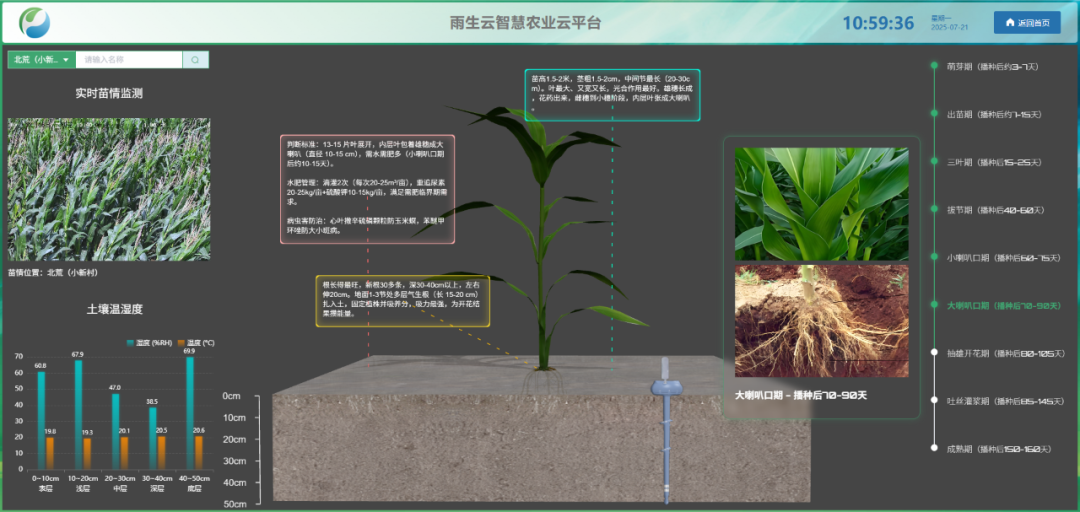Click the 0cm depth scale label
Screen dimensions: 1080x512
click(x=231, y=396)
